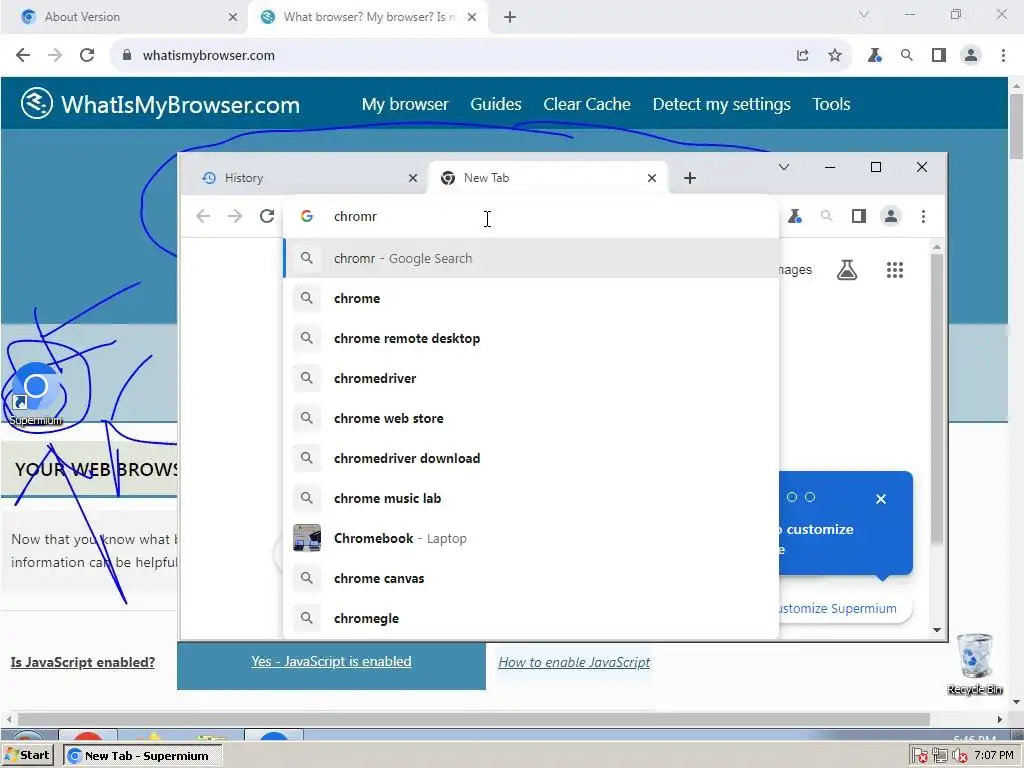Viewport: 1024px width, 768px height.
Task: Select the What browser? My browser tab
Action: (x=368, y=17)
